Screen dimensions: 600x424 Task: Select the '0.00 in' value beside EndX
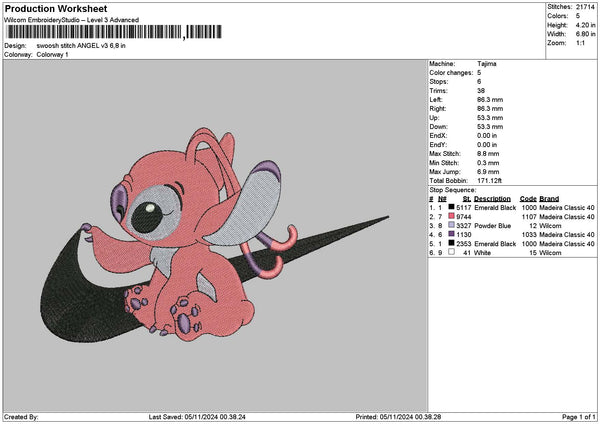tap(487, 136)
